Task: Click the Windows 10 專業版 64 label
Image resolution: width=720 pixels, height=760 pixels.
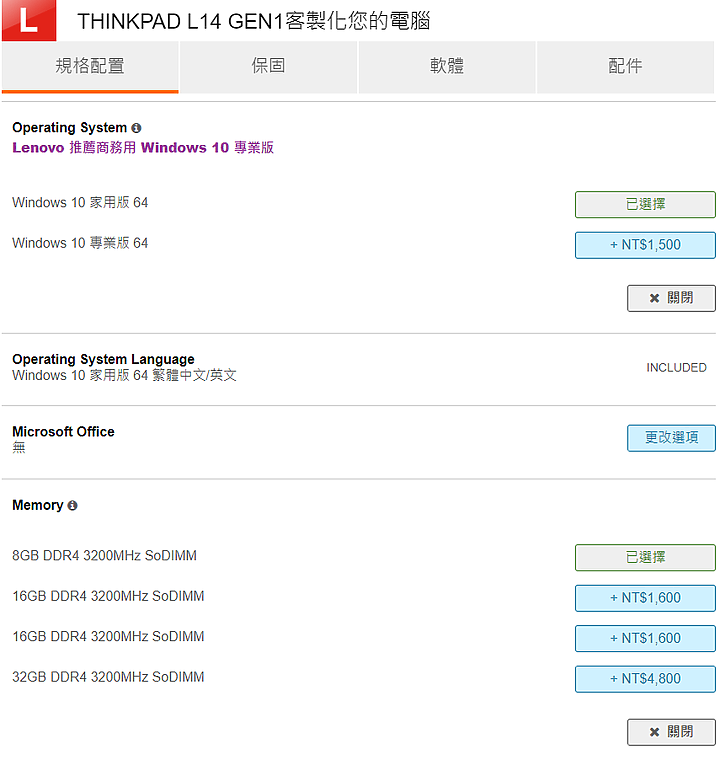Action: tap(80, 243)
